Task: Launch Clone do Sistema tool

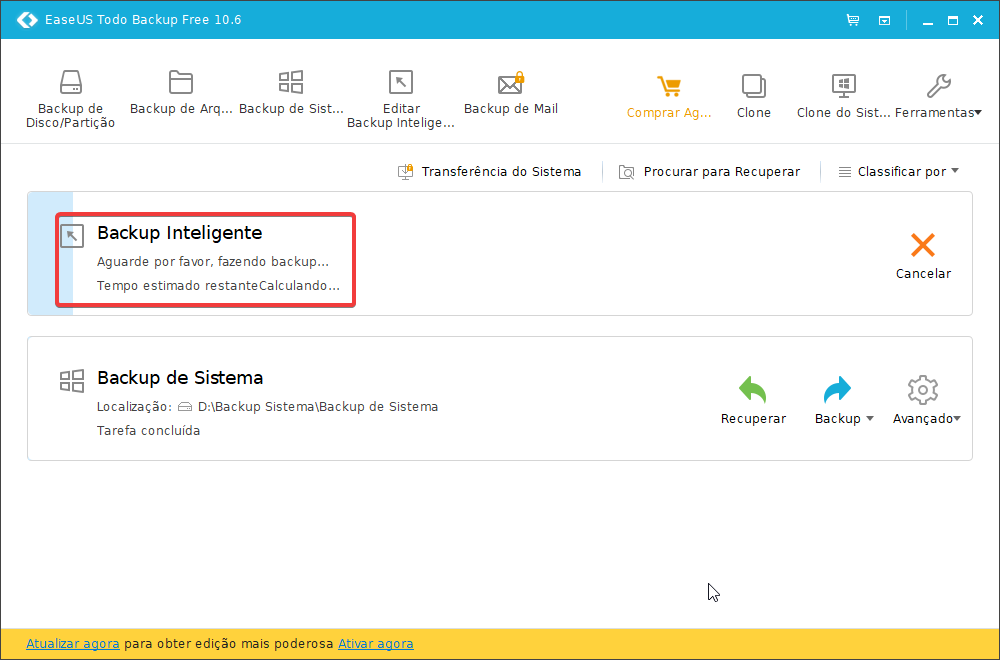Action: [x=843, y=97]
